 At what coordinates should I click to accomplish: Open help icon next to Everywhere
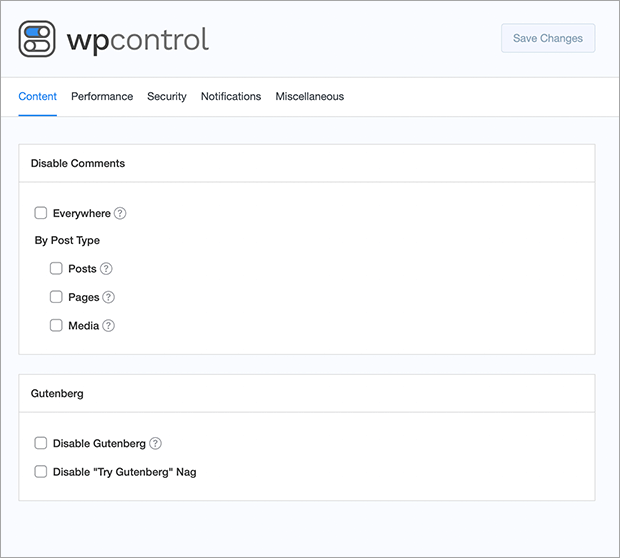tap(120, 214)
